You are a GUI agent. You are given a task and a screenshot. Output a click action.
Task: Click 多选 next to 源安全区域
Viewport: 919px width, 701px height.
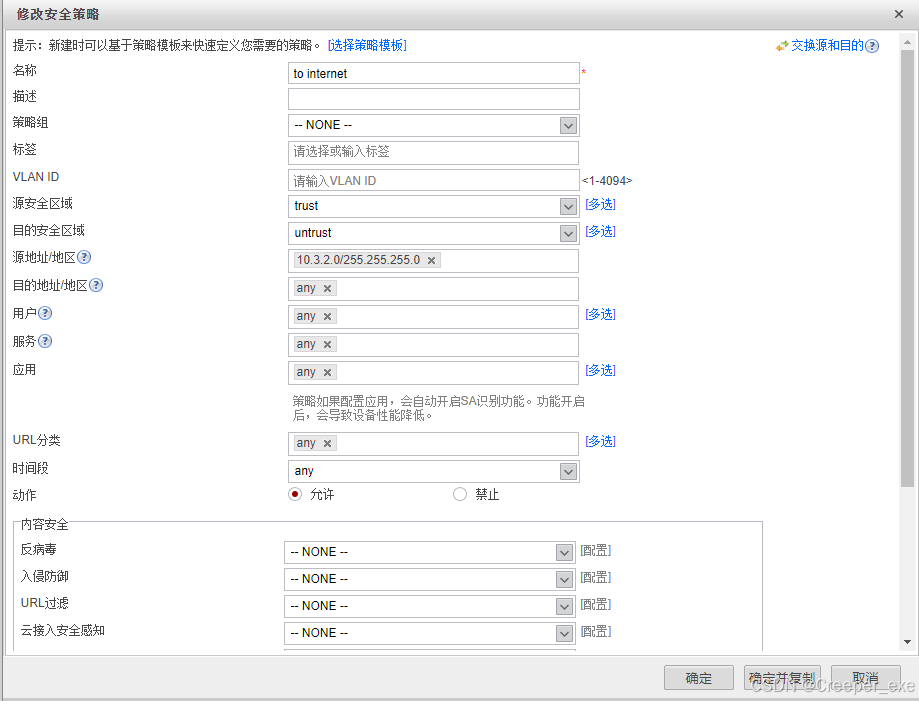(600, 204)
